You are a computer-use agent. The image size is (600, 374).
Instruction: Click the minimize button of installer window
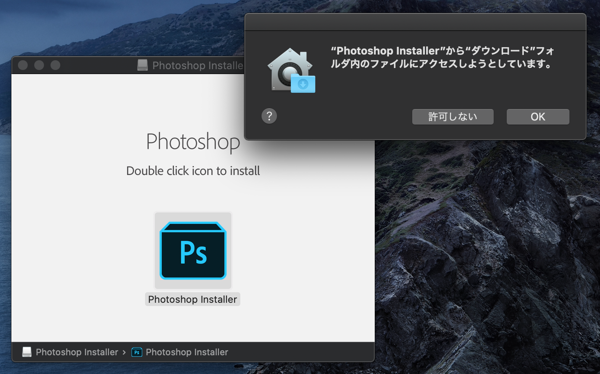click(x=39, y=65)
